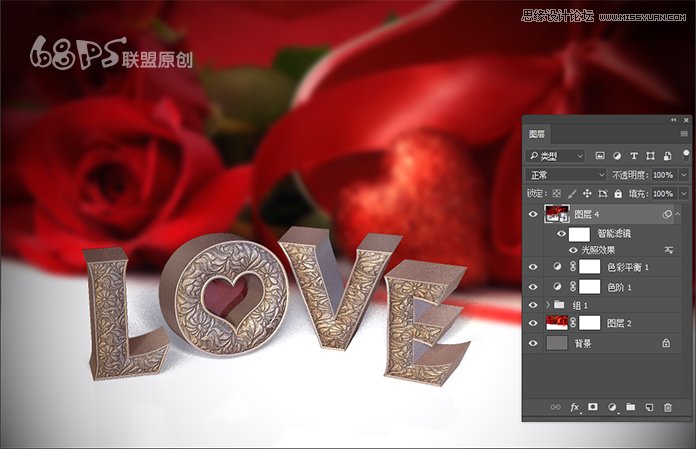Click mask link icon on 色彩平衡 1
Viewport: 696px width, 449px height.
click(573, 267)
